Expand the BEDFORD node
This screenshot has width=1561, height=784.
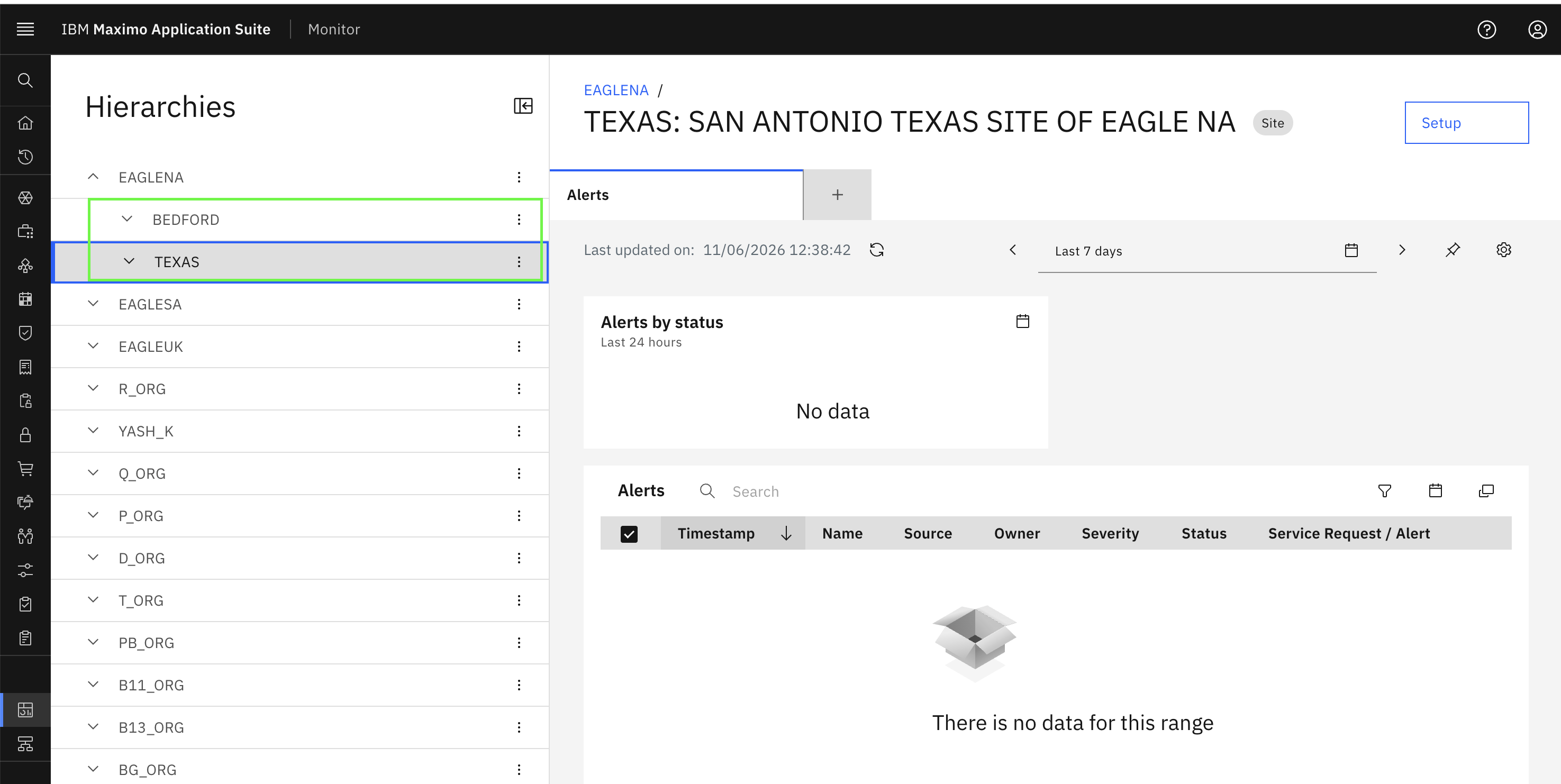tap(126, 220)
